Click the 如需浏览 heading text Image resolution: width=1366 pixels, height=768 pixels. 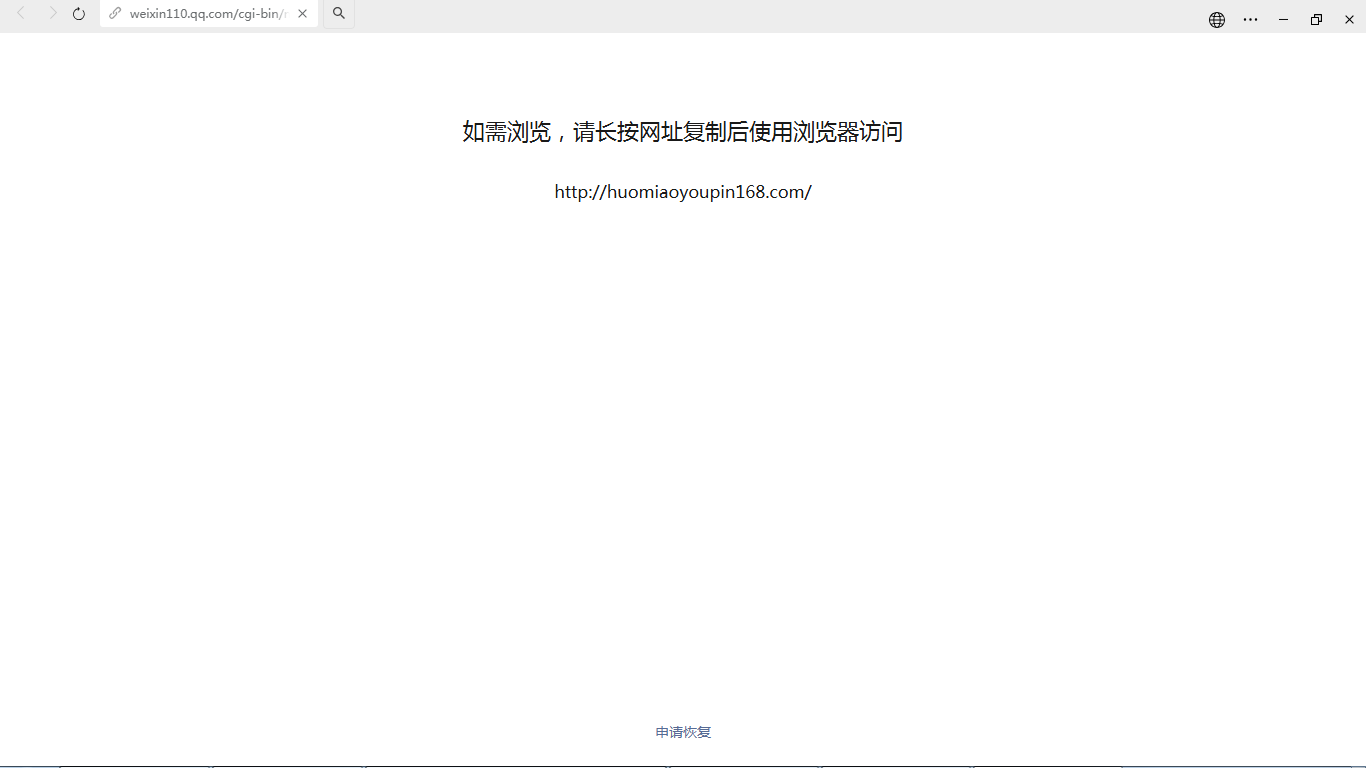[x=683, y=131]
